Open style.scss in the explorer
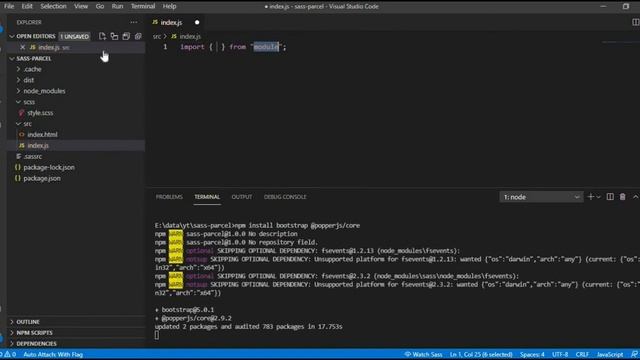Screen dimensions: 640x360 coord(40,113)
